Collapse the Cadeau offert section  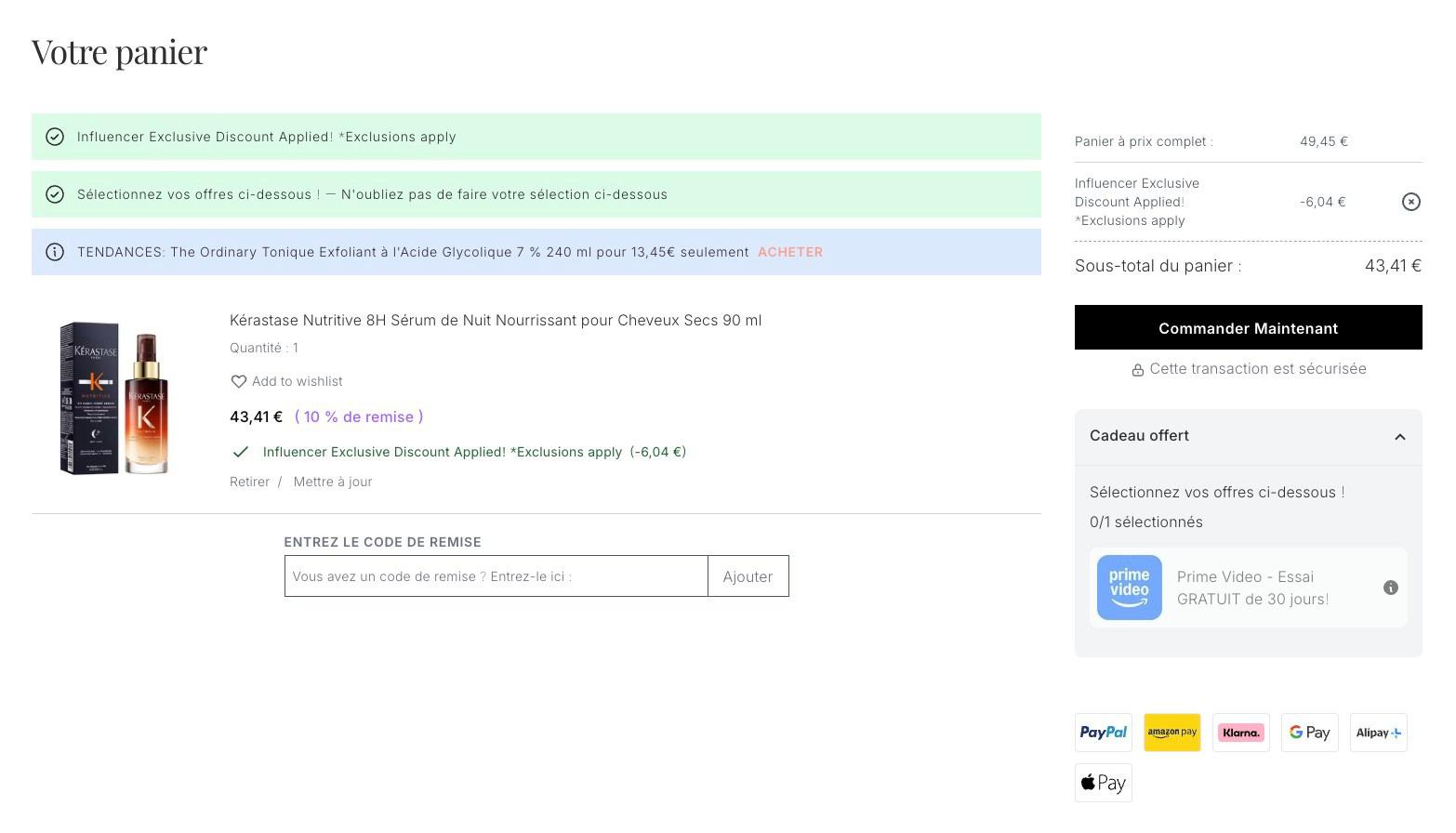[1399, 437]
